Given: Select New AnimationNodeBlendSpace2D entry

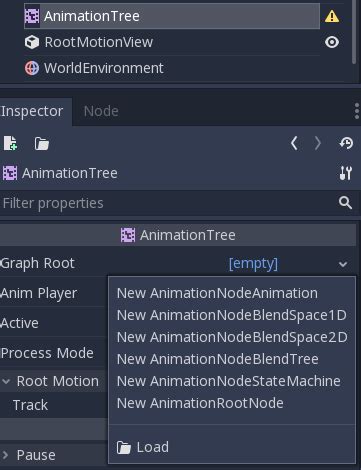Looking at the screenshot, I should click(232, 337).
